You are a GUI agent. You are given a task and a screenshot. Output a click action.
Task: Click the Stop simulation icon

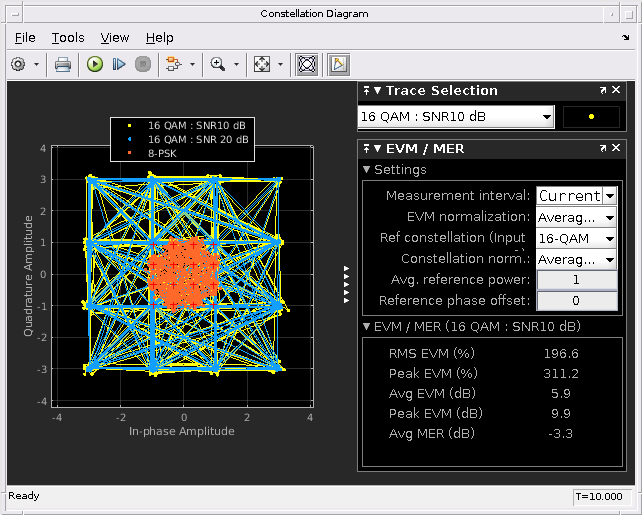(143, 64)
